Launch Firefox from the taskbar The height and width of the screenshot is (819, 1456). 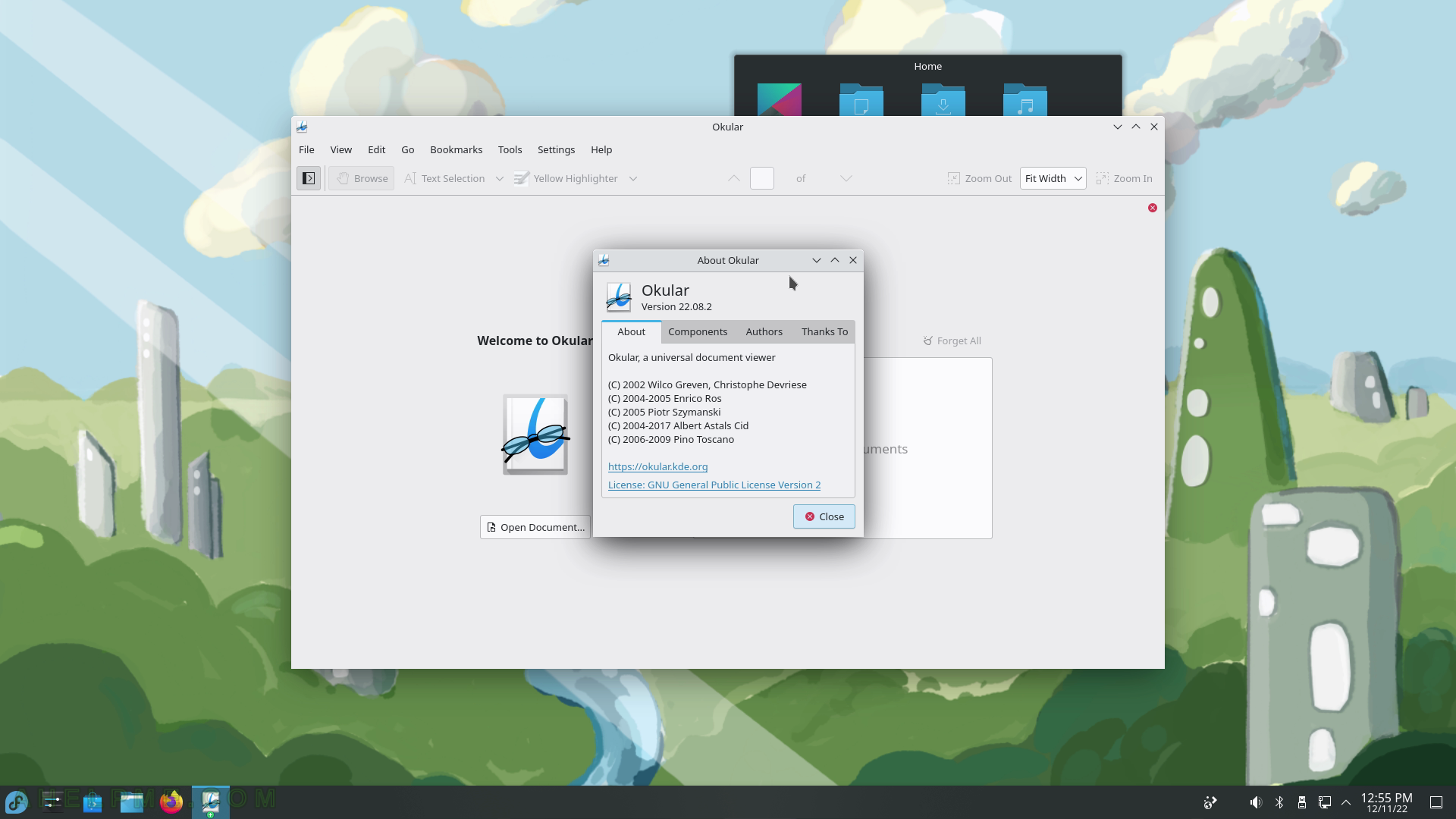pos(171,802)
